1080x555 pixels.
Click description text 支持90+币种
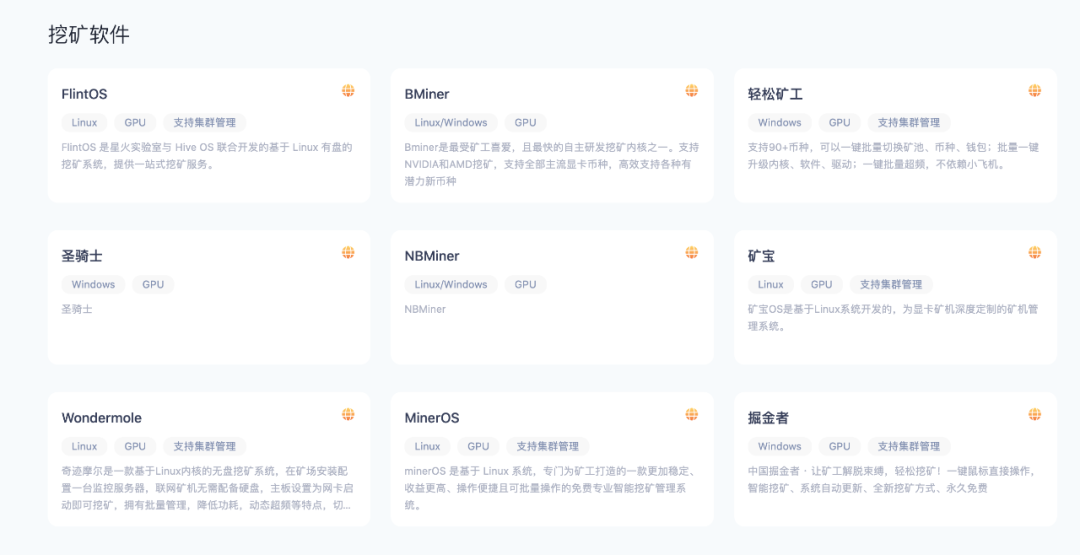click(x=893, y=156)
